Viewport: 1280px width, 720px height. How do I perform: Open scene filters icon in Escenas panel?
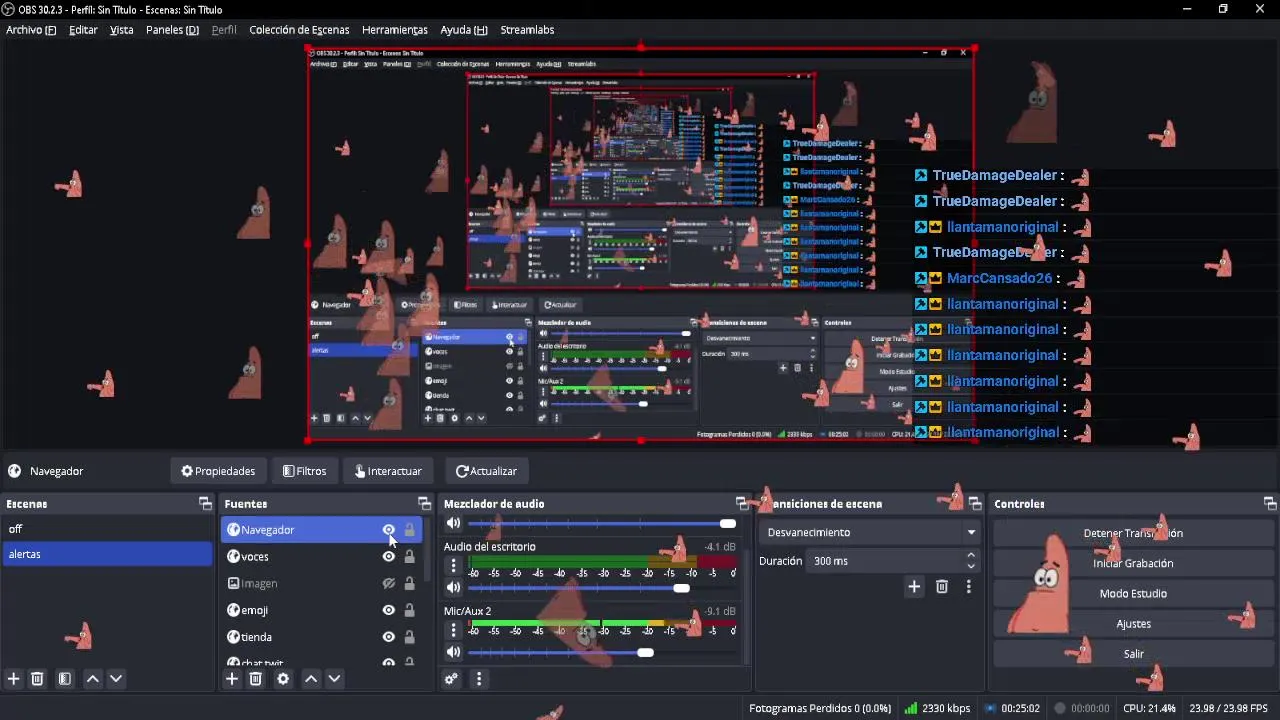[65, 679]
